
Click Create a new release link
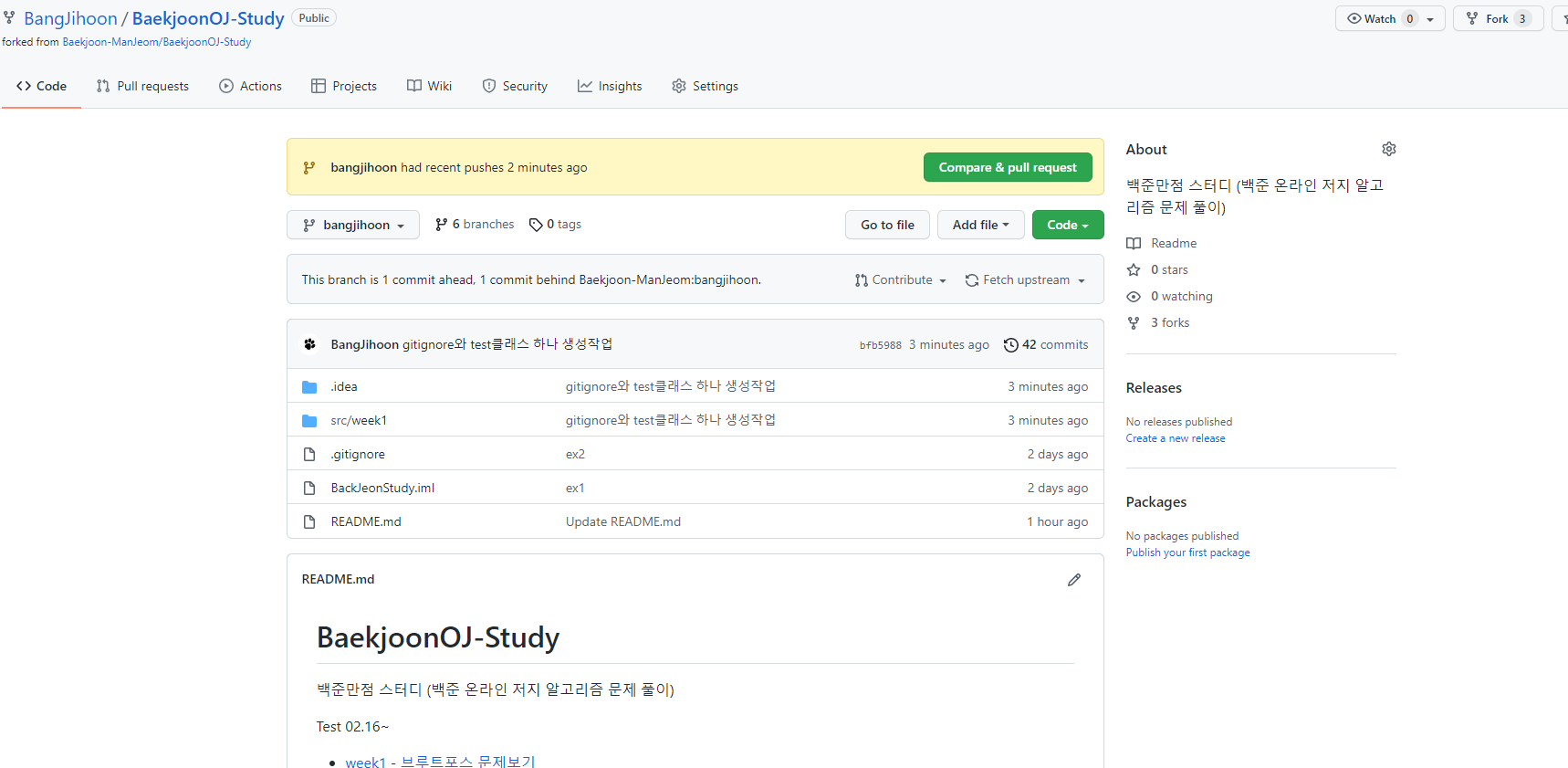click(x=1176, y=438)
